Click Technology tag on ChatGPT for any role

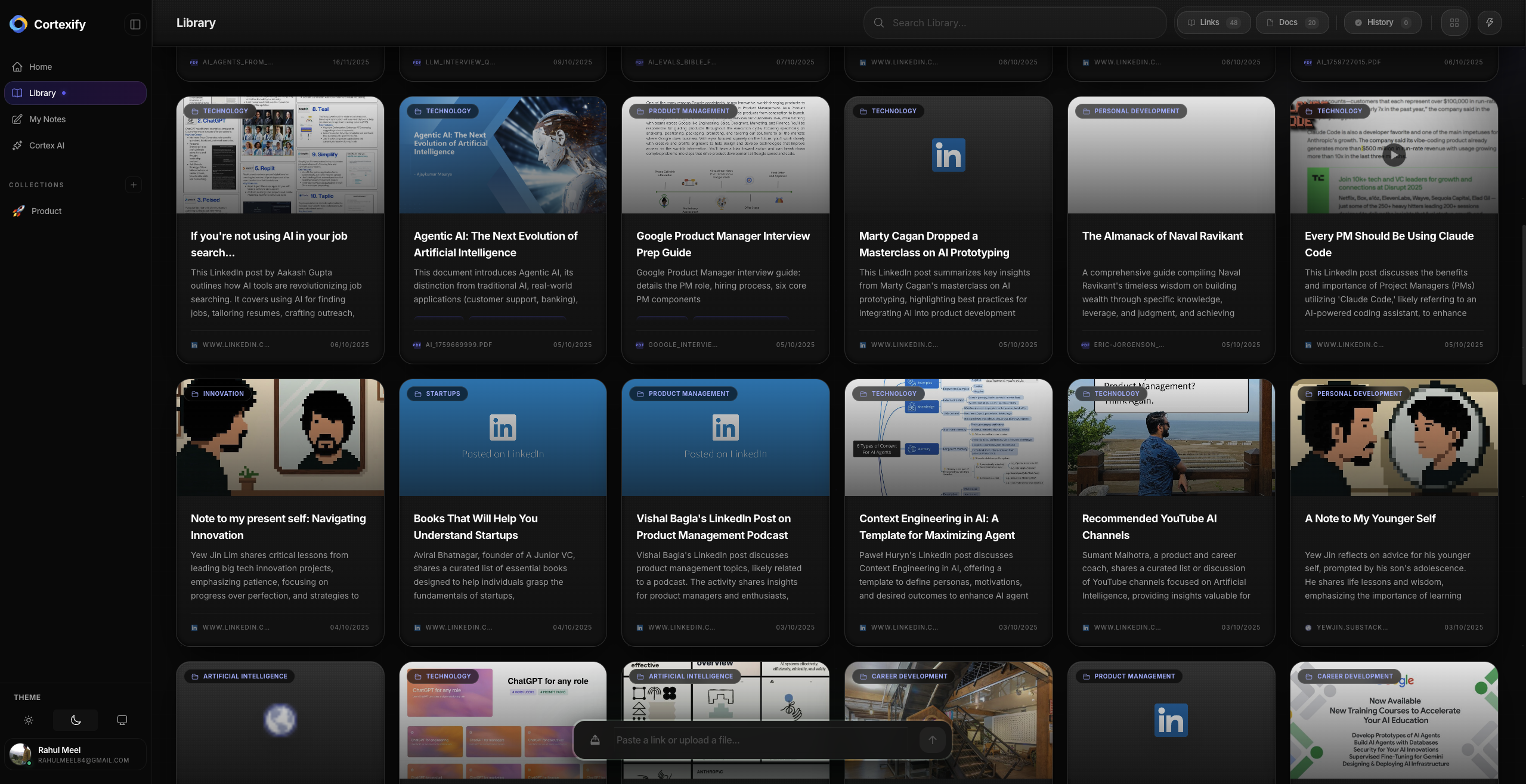pos(443,676)
